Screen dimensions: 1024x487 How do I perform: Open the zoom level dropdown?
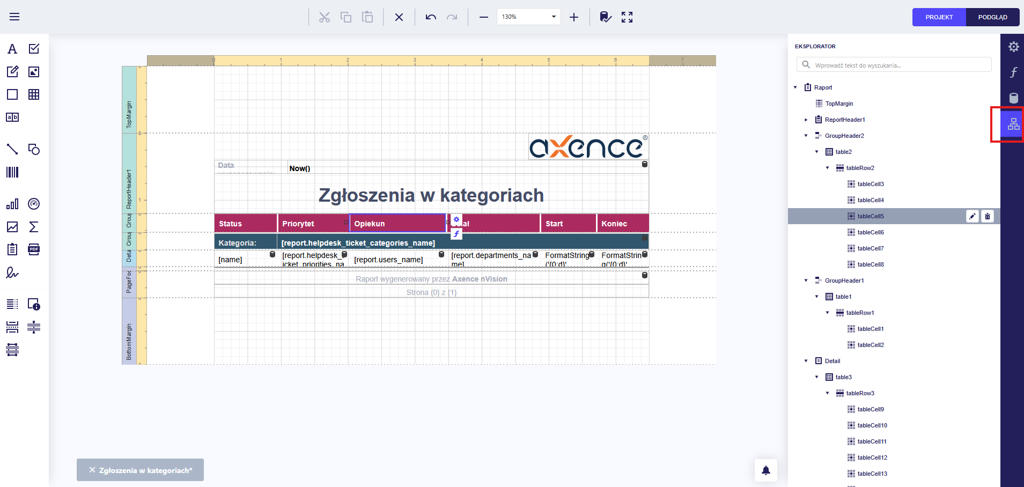[554, 17]
